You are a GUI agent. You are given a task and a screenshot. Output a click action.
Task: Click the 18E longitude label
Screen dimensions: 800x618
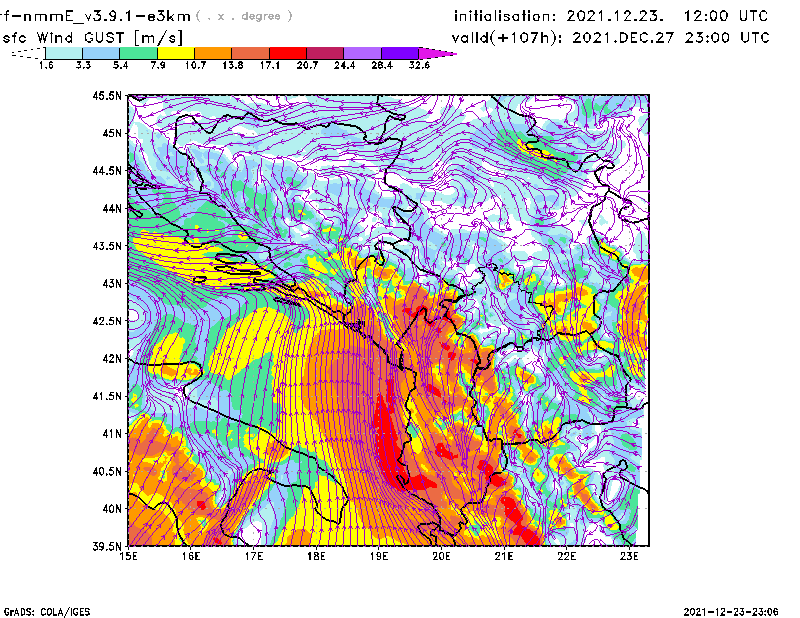pos(316,556)
